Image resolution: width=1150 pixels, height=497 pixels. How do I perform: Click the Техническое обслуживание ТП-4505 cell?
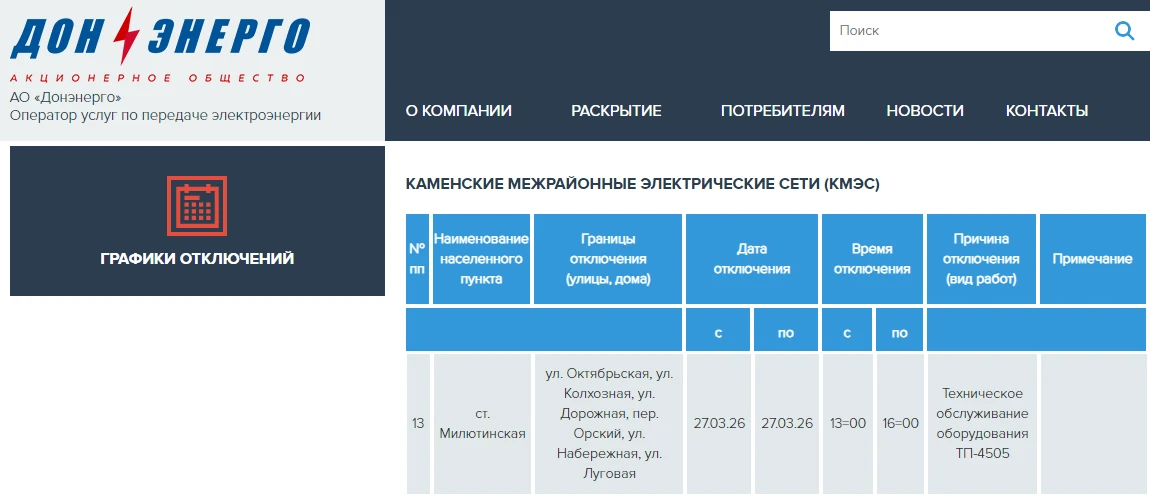tap(982, 424)
